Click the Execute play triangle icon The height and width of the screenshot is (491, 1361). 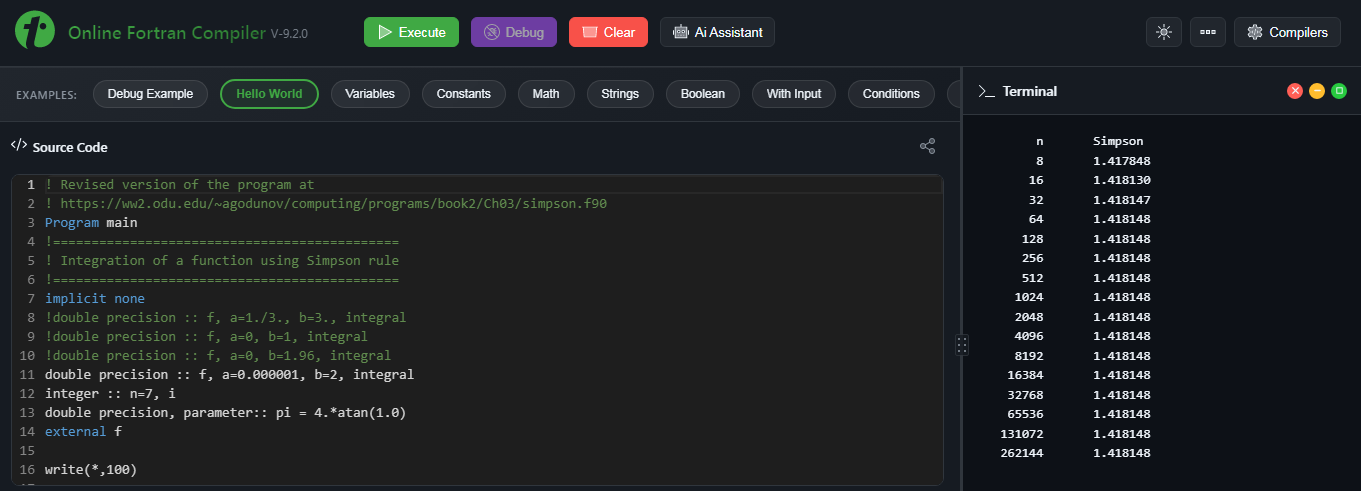(x=384, y=32)
